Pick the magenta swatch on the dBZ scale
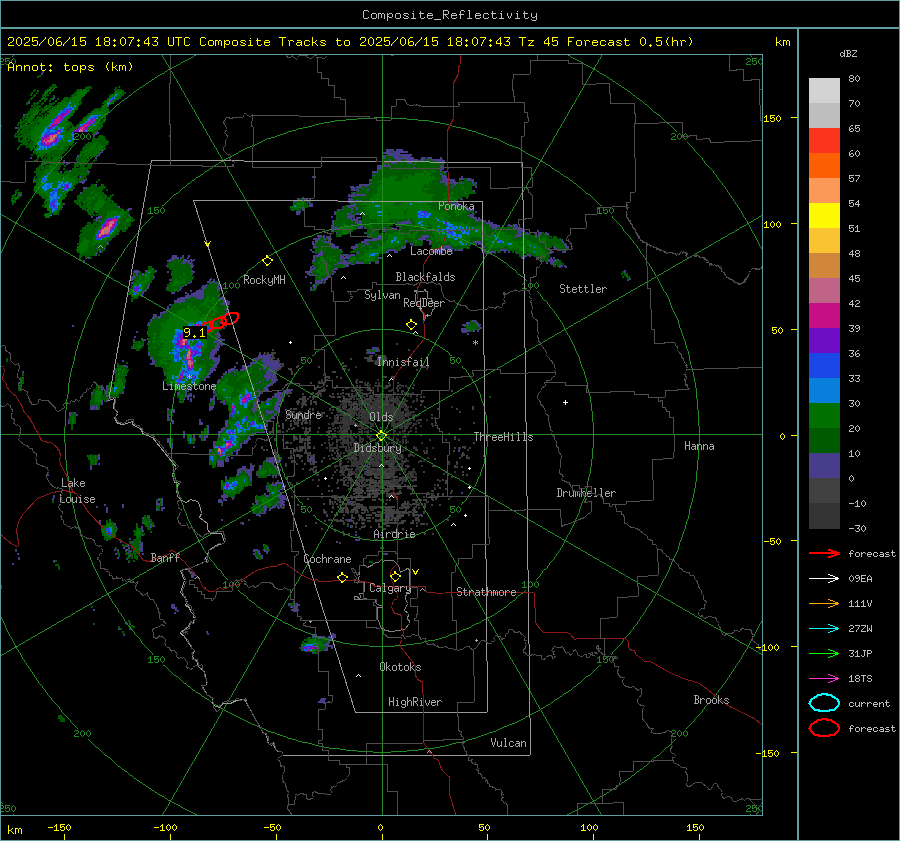The height and width of the screenshot is (841, 900). [x=824, y=315]
